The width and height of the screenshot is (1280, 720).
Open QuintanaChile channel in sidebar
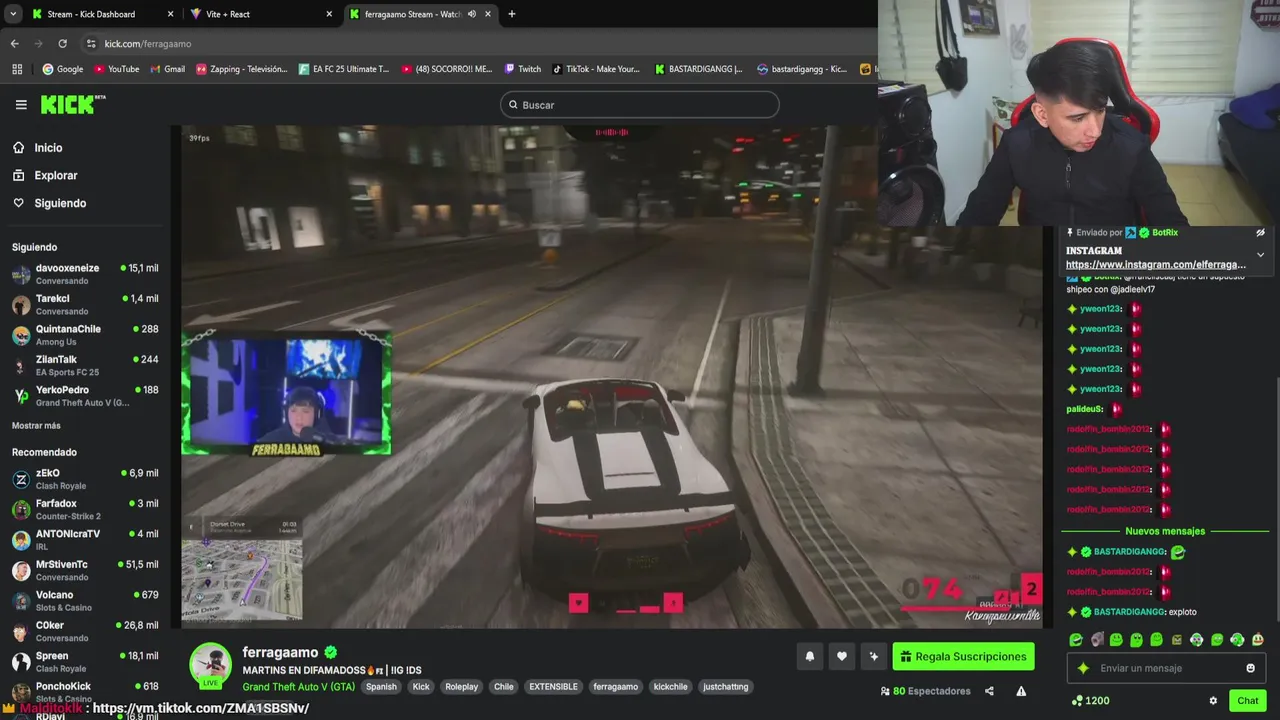coord(85,335)
